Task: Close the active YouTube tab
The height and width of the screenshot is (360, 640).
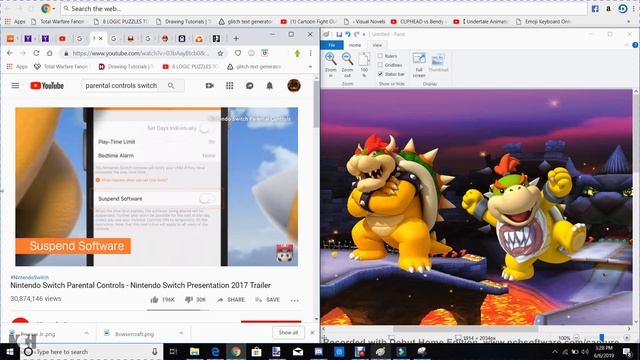Action: 101,38
